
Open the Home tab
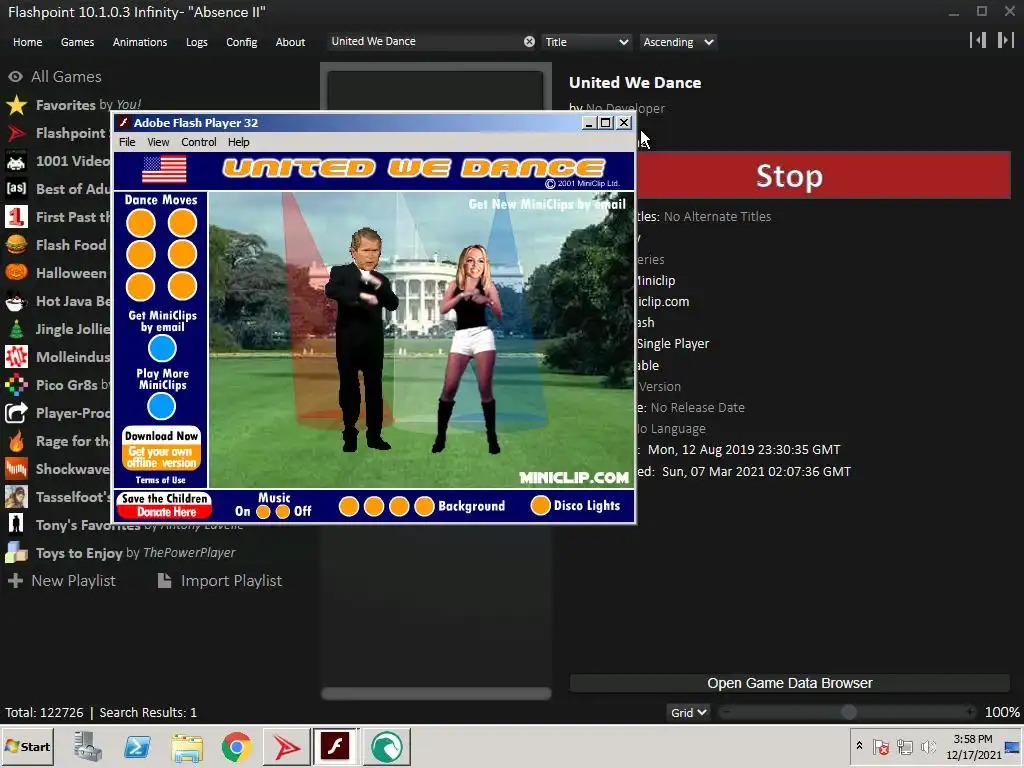point(27,42)
